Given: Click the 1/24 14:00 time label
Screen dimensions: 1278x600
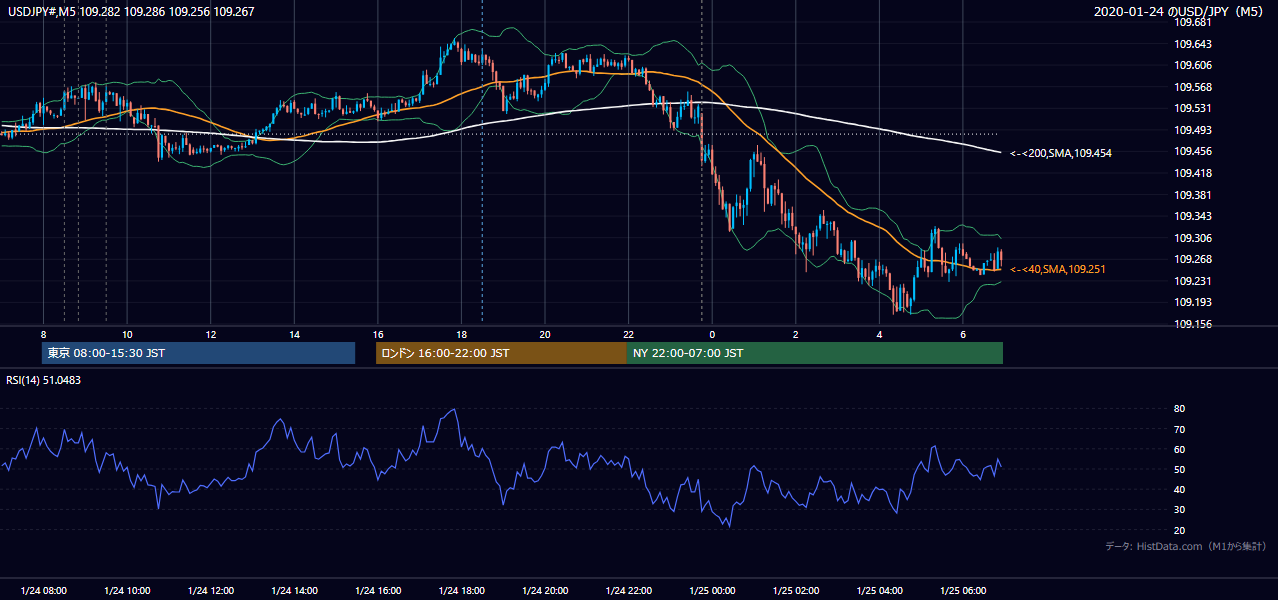Looking at the screenshot, I should [294, 591].
